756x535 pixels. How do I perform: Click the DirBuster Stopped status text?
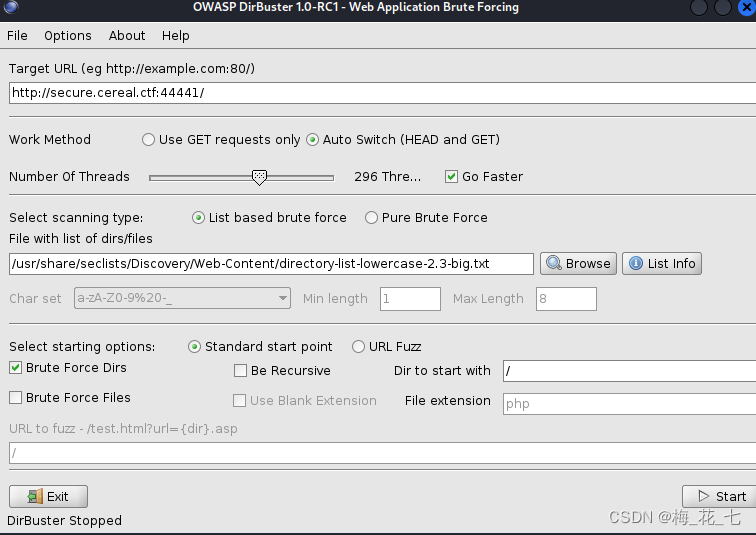pyautogui.click(x=65, y=521)
